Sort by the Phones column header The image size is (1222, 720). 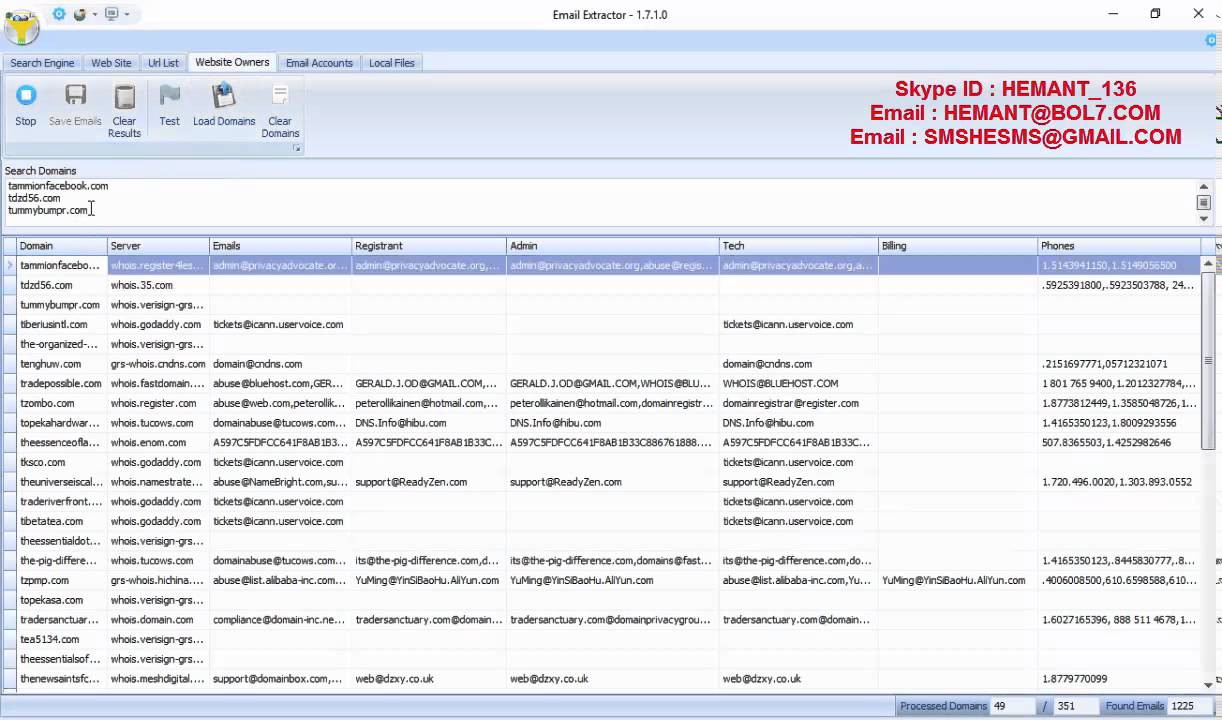[x=1119, y=246]
